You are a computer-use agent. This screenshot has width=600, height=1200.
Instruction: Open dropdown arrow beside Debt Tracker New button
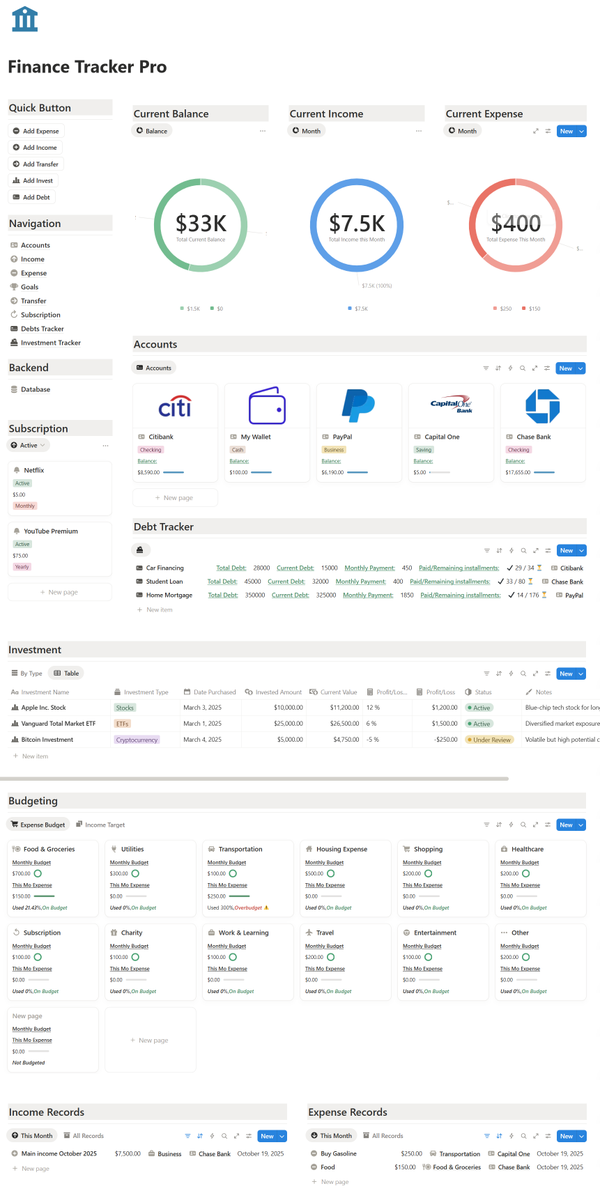pyautogui.click(x=581, y=550)
